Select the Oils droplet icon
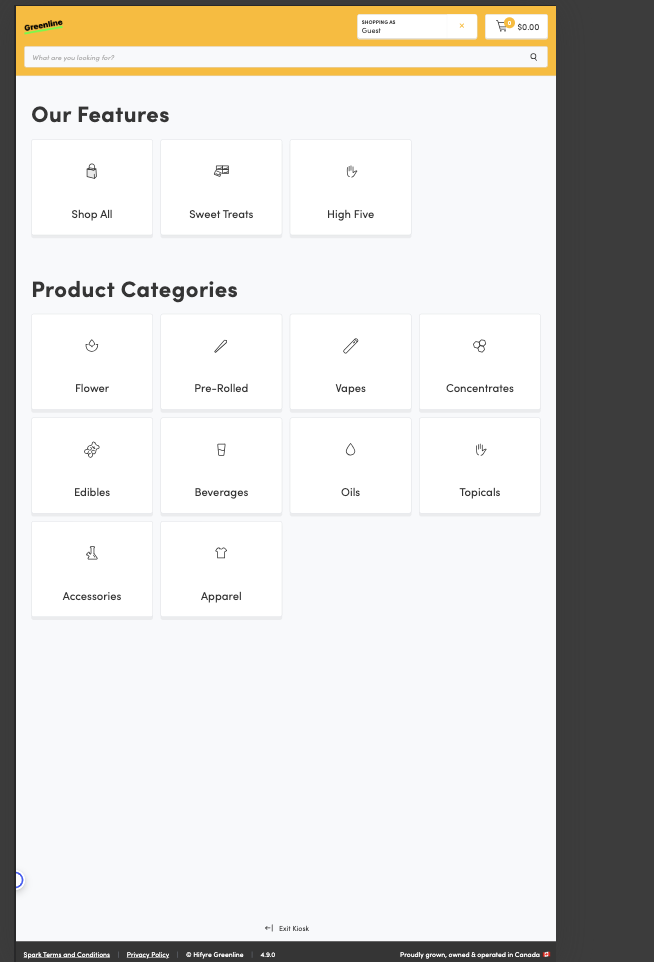This screenshot has height=962, width=654. pyautogui.click(x=351, y=450)
